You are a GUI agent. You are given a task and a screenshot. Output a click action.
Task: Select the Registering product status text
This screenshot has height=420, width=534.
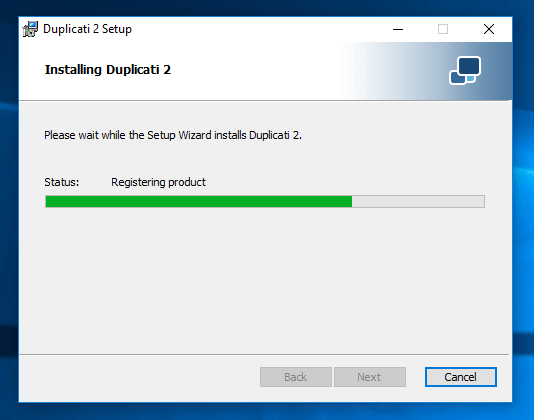pyautogui.click(x=158, y=182)
